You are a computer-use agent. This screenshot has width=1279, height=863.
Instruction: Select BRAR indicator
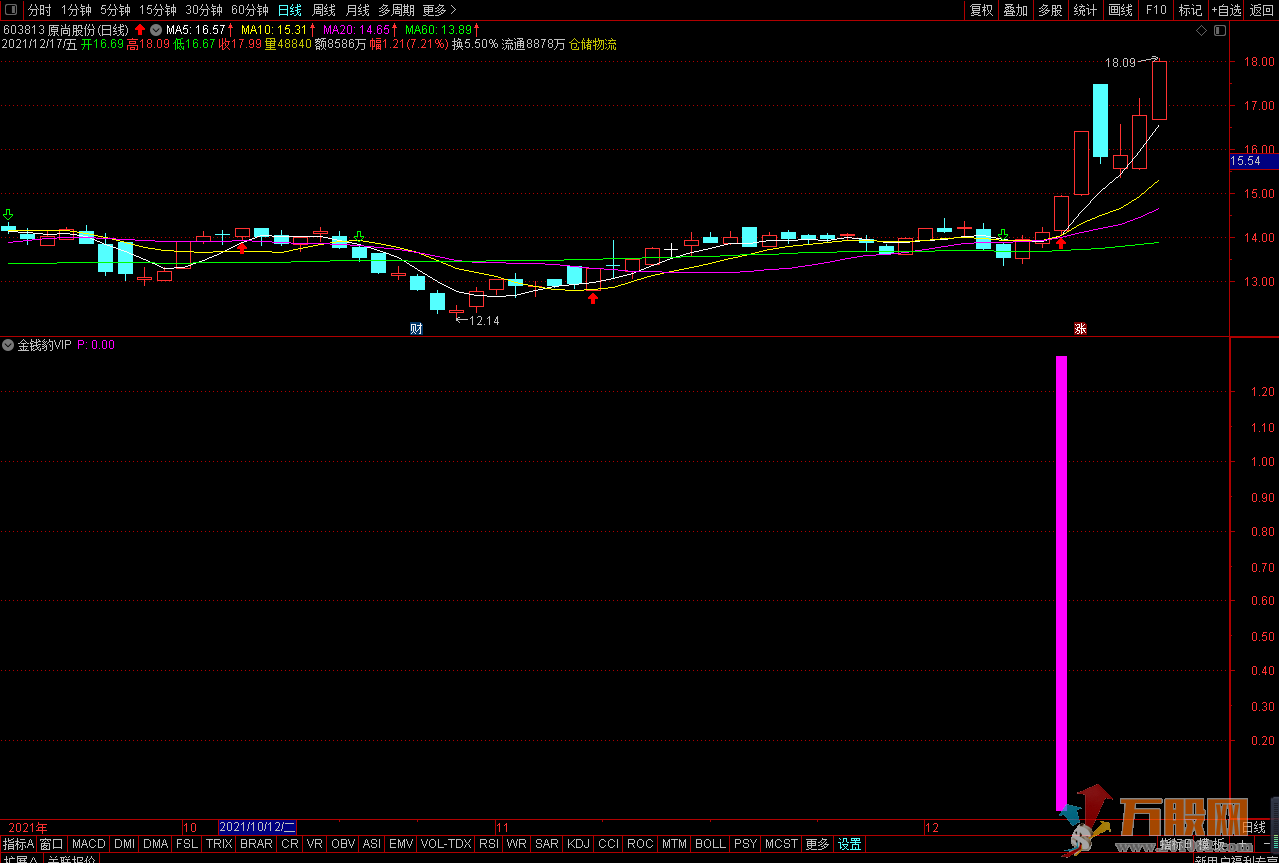pos(257,844)
